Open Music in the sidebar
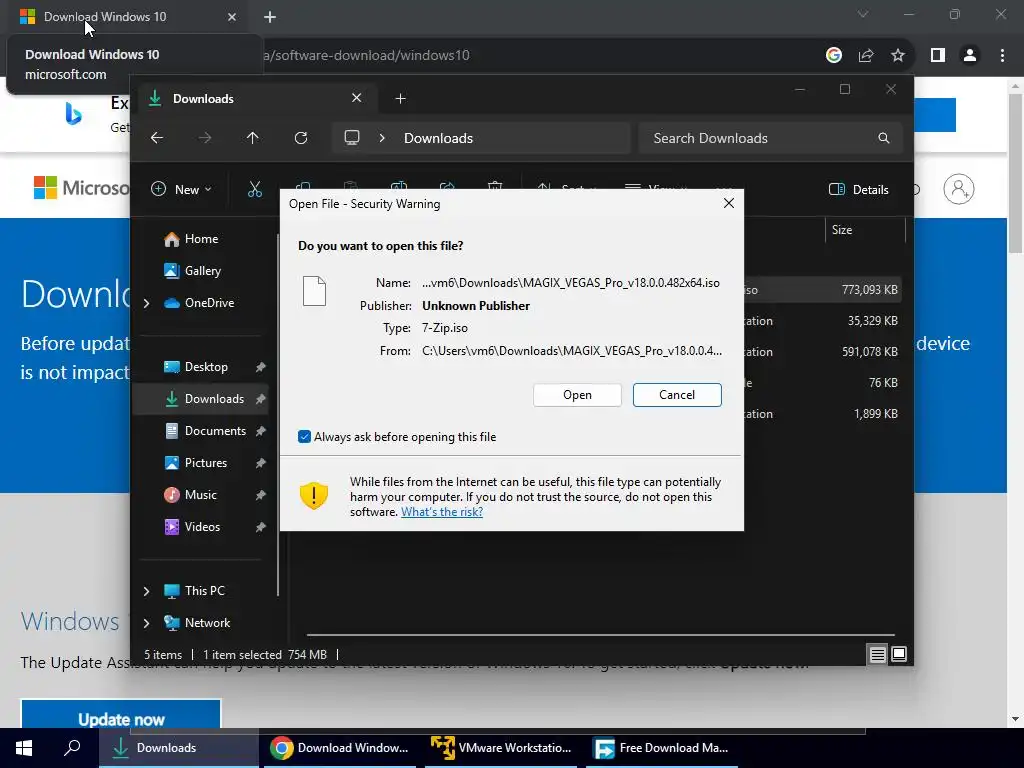The width and height of the screenshot is (1024, 768). (200, 495)
